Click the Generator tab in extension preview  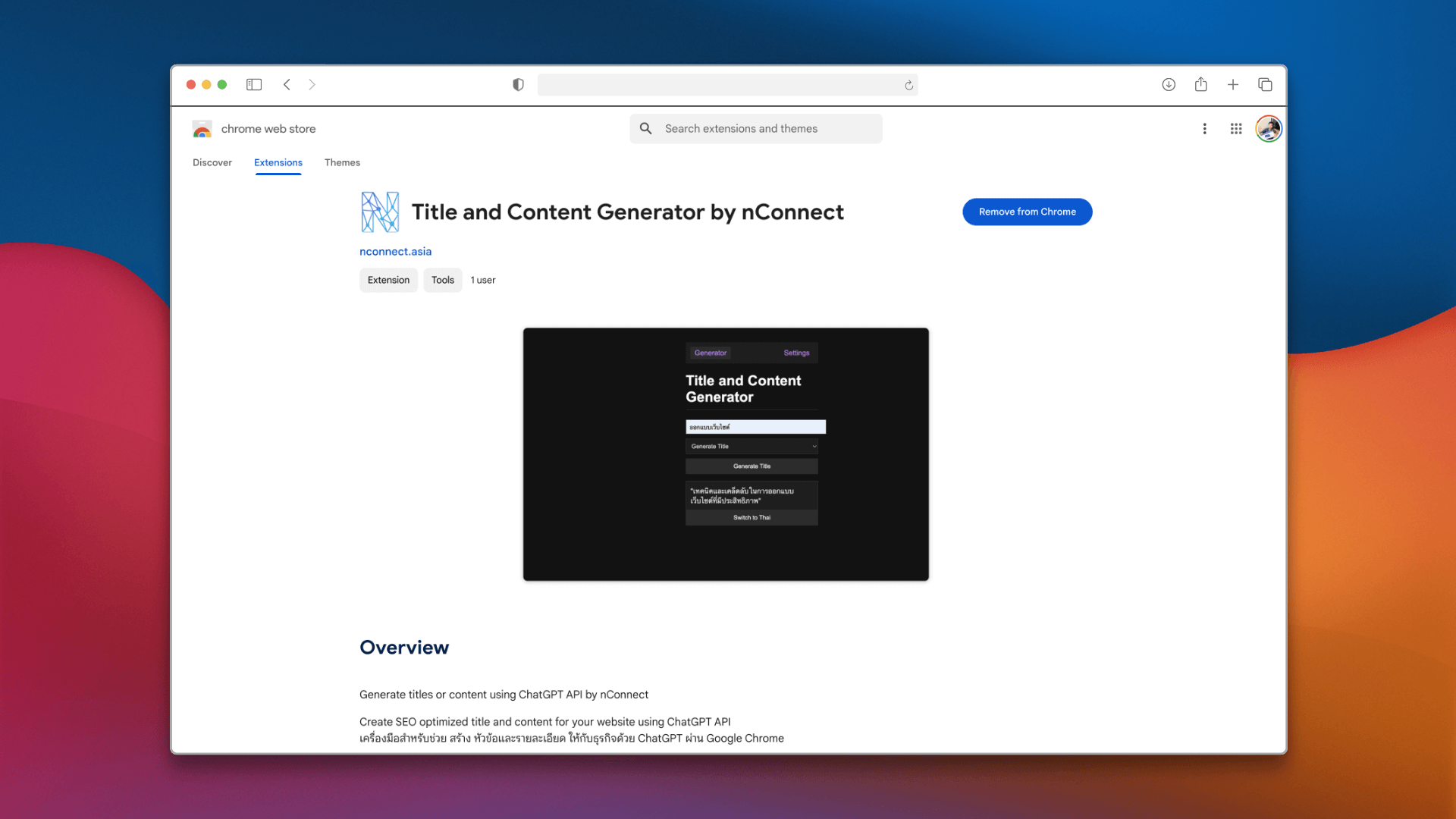(710, 352)
